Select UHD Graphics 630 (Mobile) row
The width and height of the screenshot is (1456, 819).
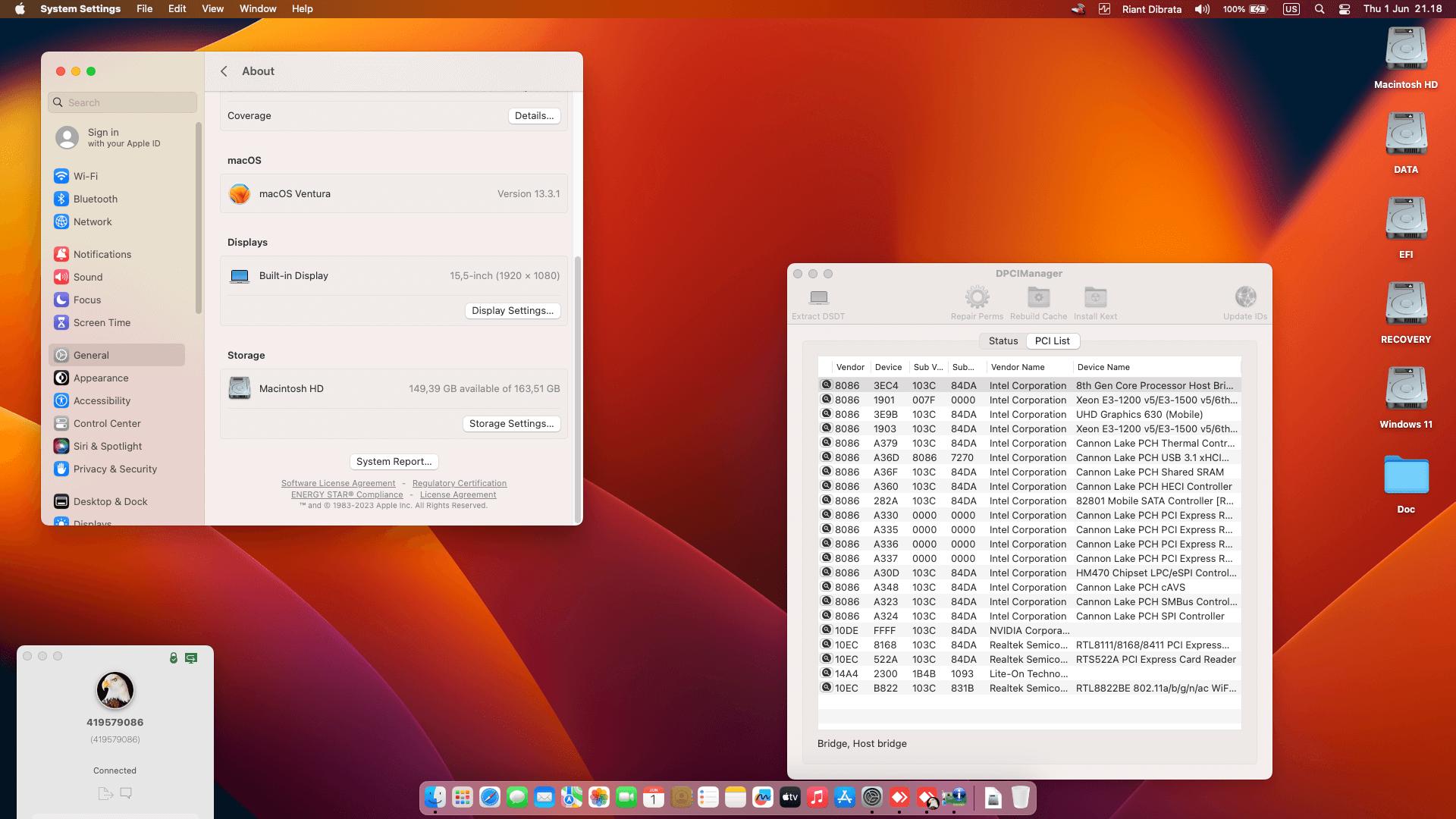(x=1030, y=415)
